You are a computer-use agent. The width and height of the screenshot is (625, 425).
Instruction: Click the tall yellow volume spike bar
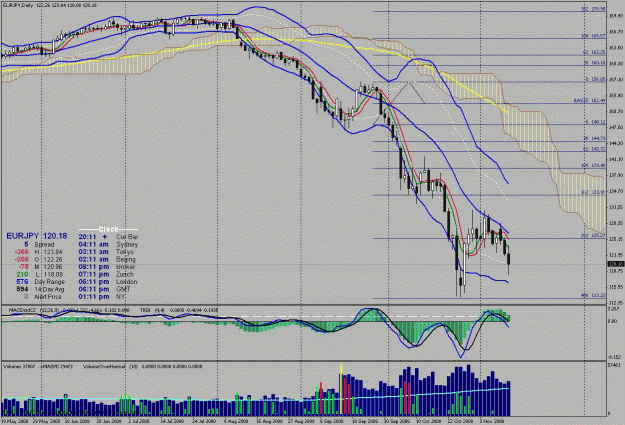[341, 390]
